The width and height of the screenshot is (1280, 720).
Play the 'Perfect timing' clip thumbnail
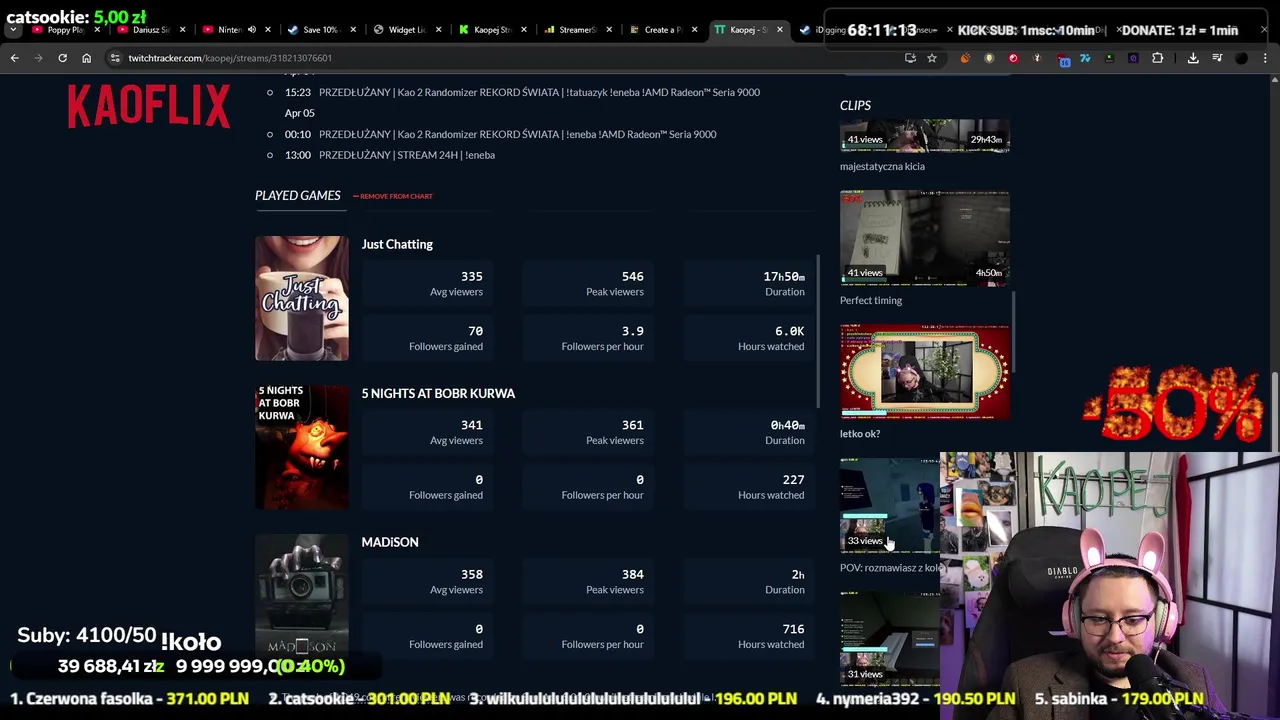(x=925, y=238)
